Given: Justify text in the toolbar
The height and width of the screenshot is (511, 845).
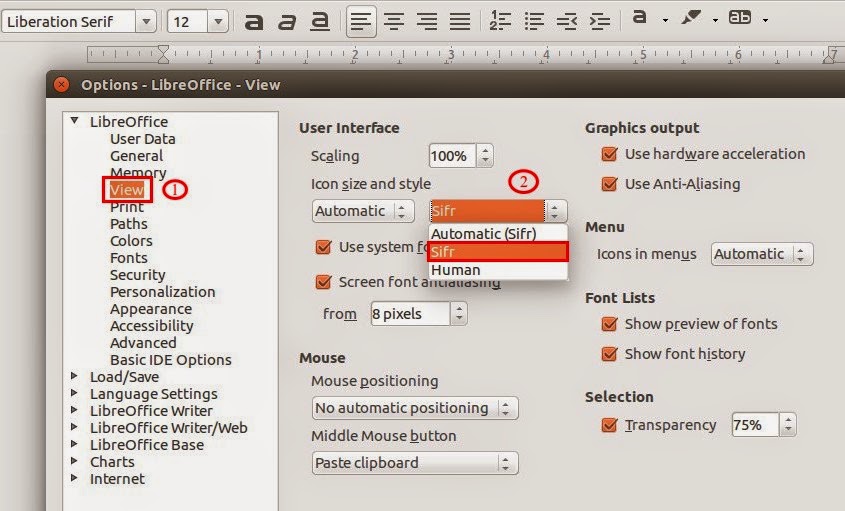Looking at the screenshot, I should (460, 22).
